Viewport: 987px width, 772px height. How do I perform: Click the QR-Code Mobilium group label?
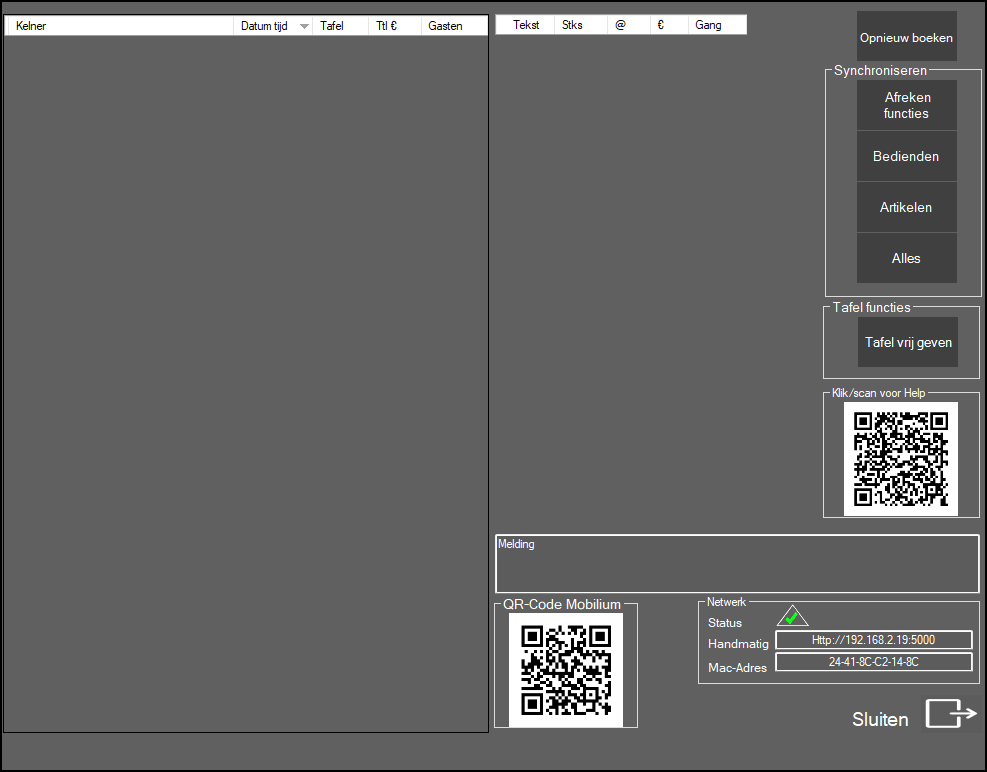pos(561,604)
